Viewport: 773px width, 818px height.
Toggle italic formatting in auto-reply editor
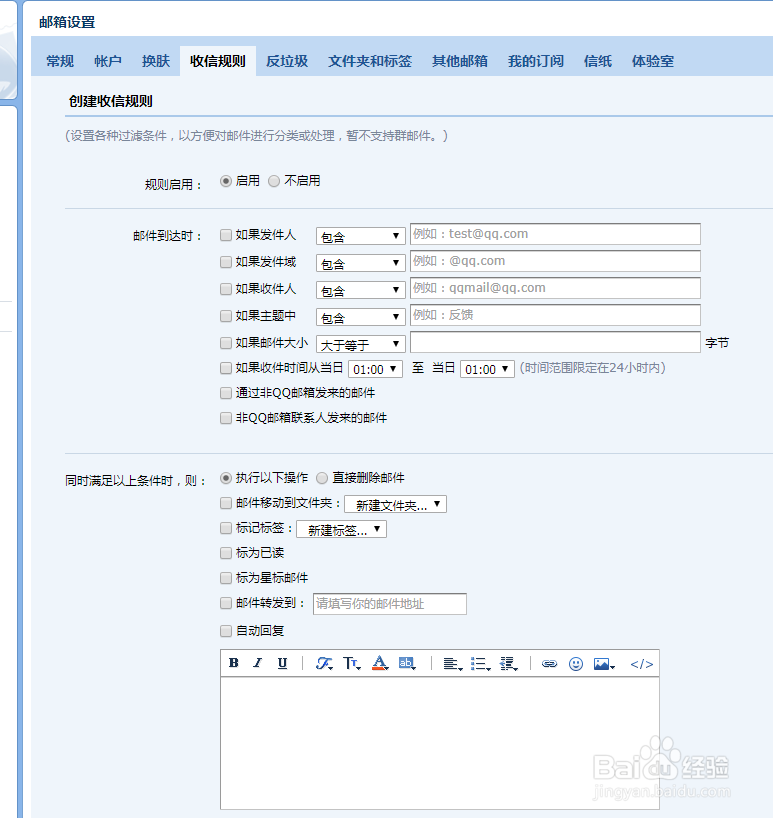click(x=258, y=663)
